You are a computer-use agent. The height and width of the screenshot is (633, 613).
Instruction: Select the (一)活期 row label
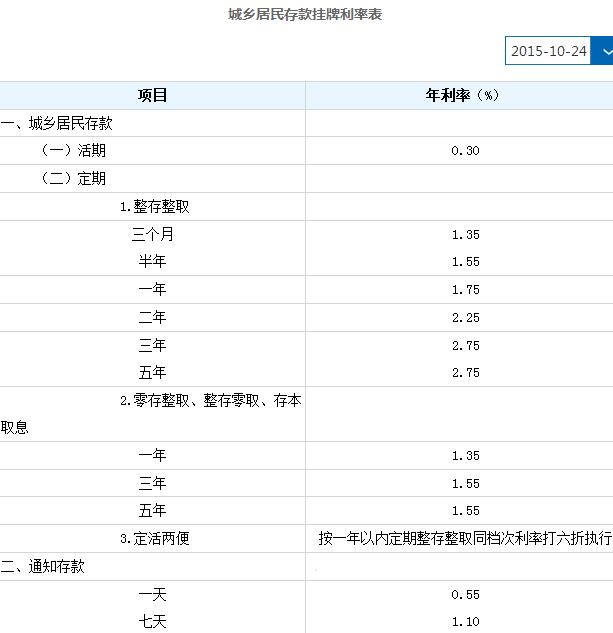74,151
